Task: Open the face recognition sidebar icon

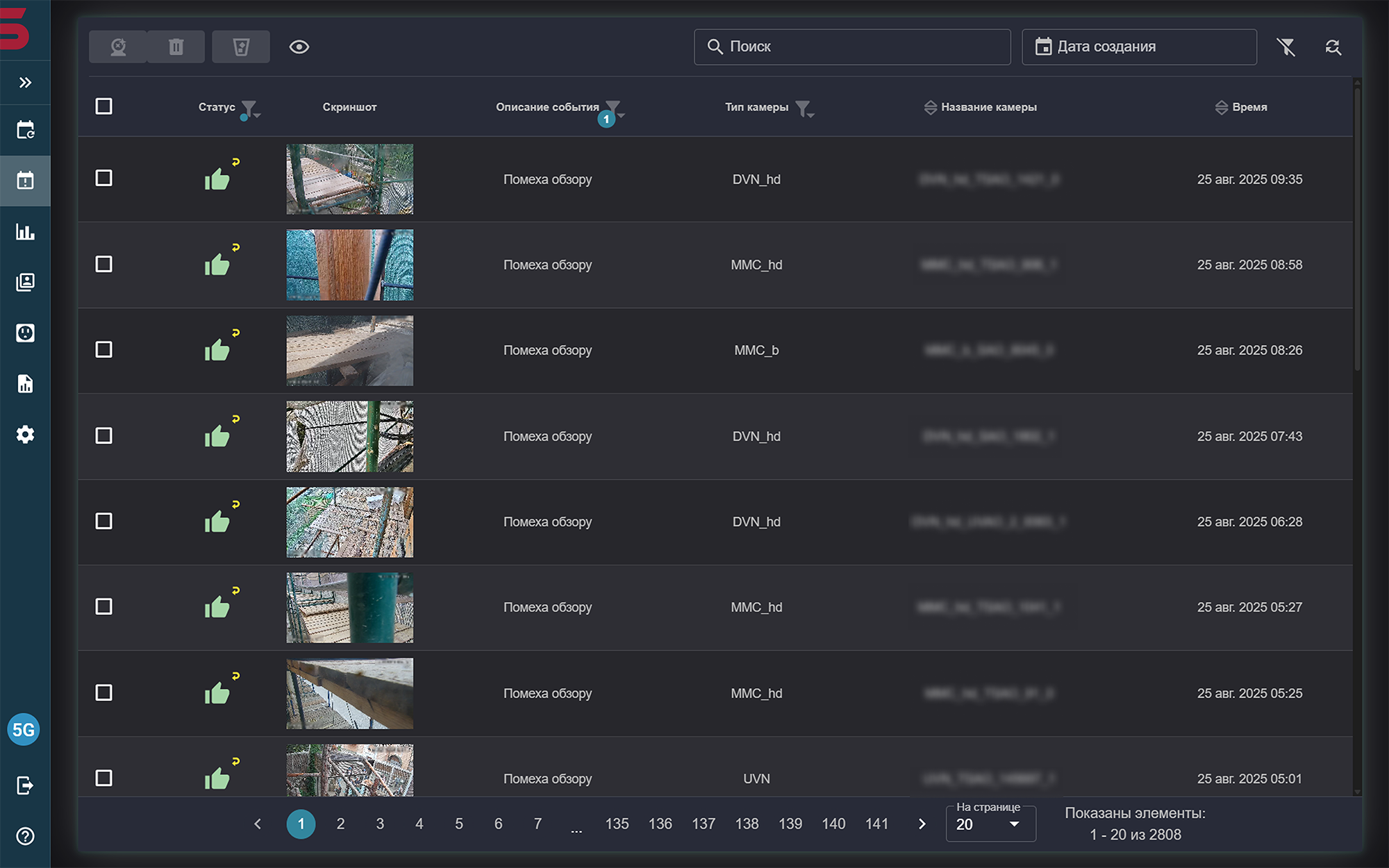Action: click(25, 333)
